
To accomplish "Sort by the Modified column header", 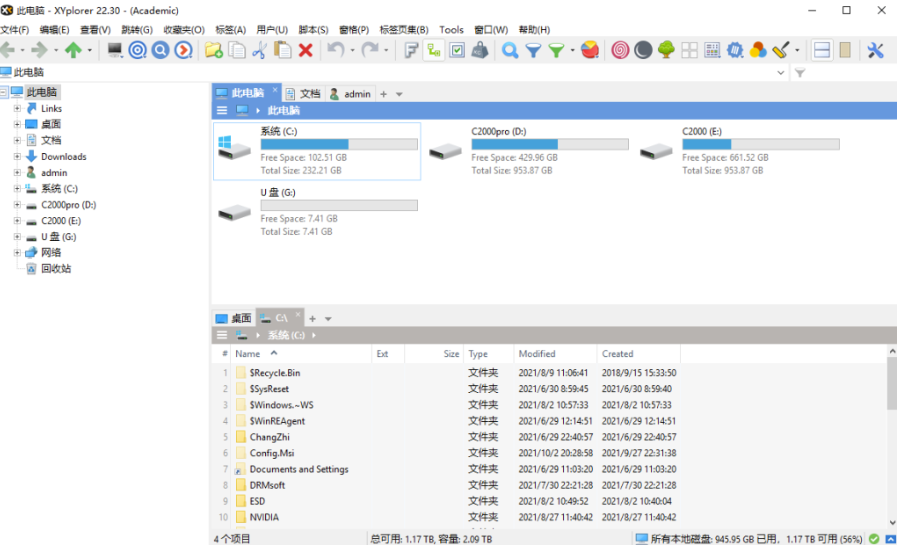I will click(x=555, y=354).
